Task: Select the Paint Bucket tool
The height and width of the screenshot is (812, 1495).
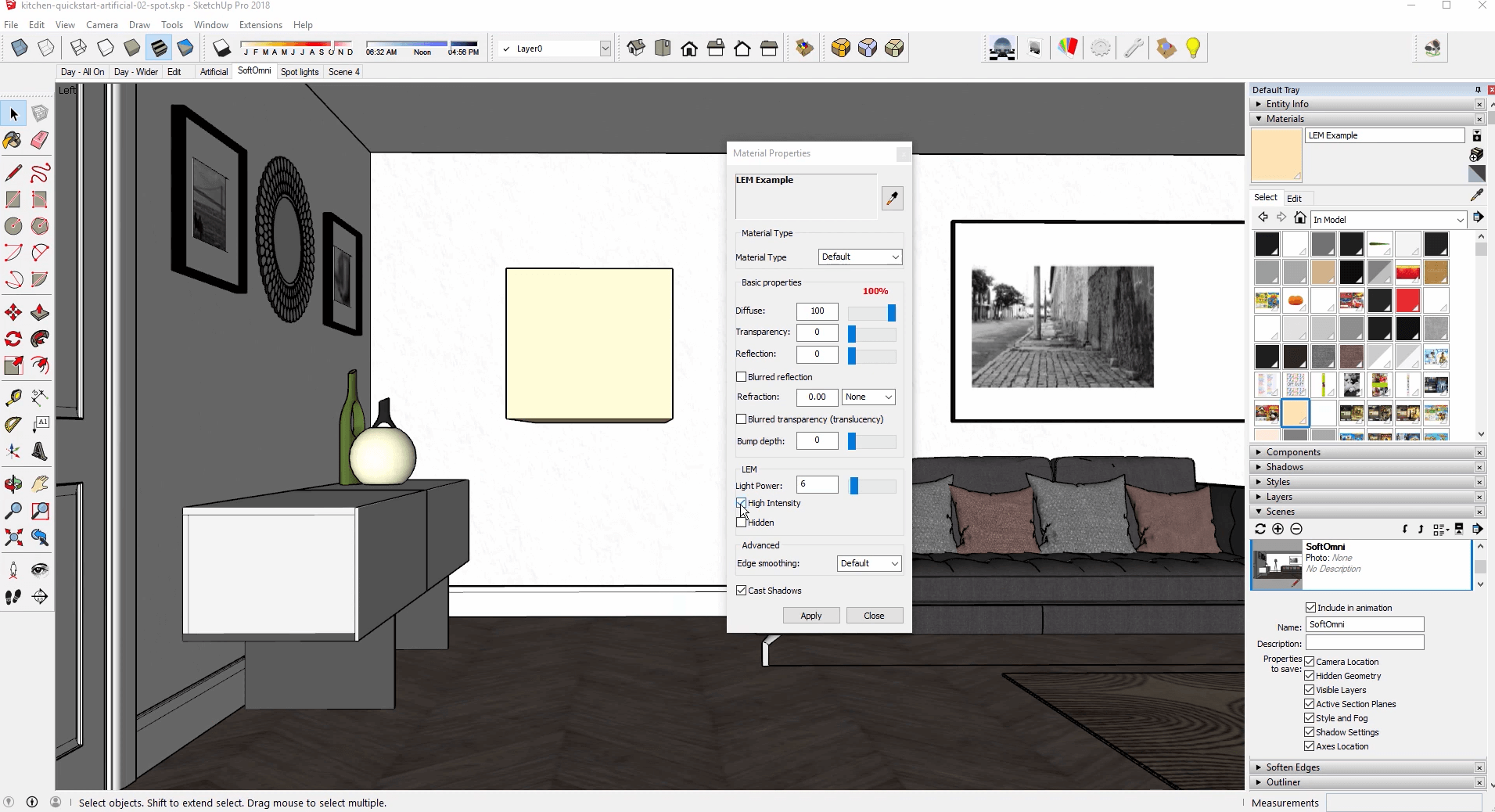Action: click(13, 141)
